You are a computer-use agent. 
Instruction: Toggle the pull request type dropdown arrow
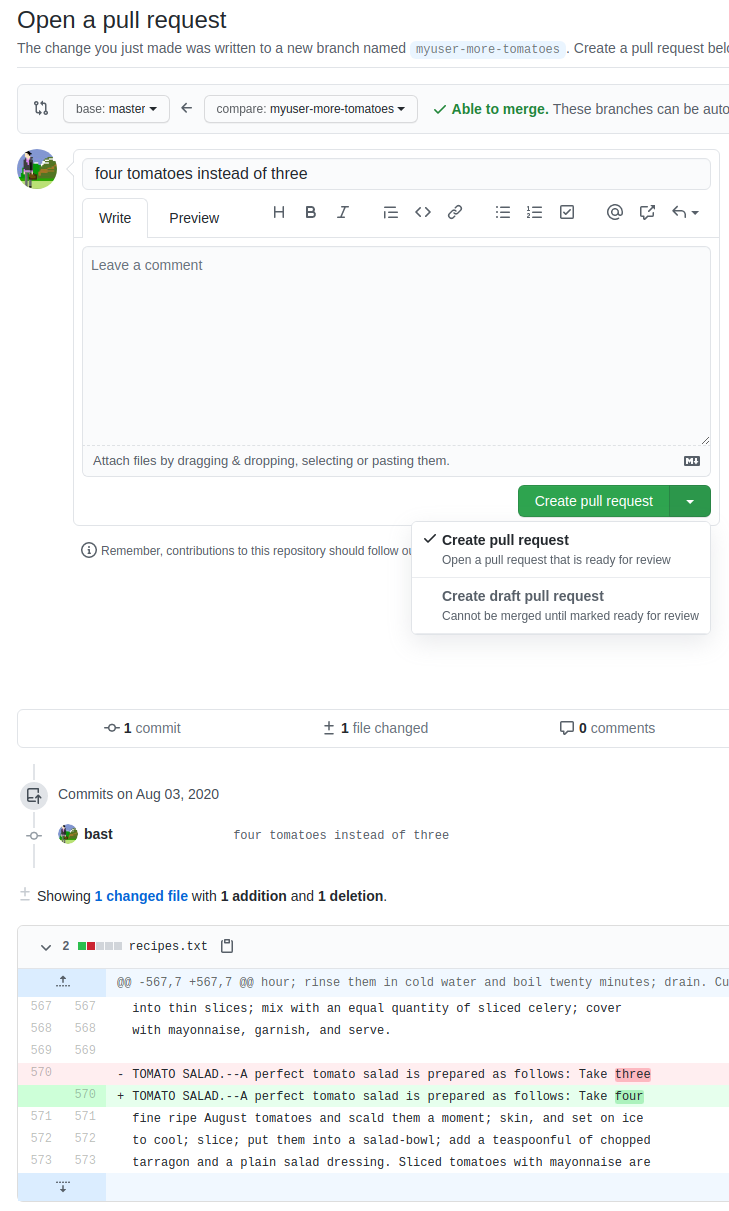pyautogui.click(x=690, y=501)
